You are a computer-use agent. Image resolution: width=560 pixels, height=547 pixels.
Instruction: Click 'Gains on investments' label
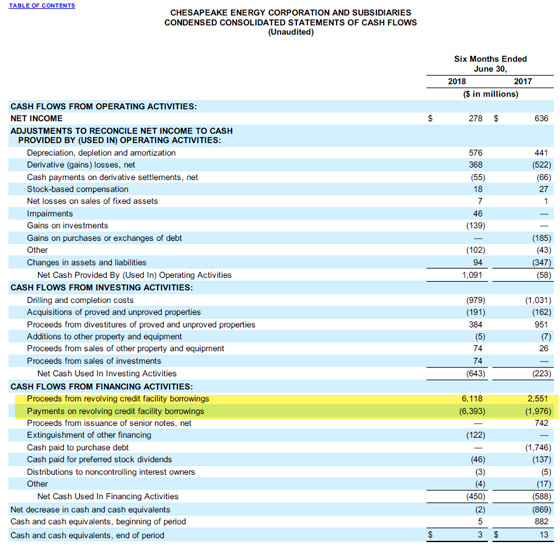tap(67, 226)
